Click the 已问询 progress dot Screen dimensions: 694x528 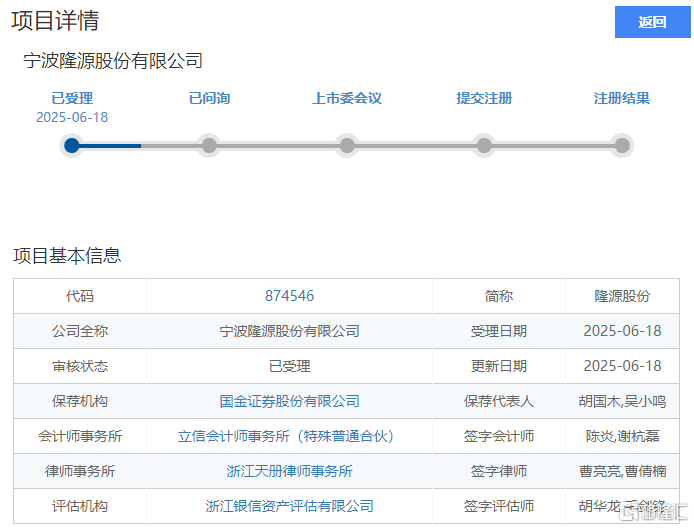[209, 145]
